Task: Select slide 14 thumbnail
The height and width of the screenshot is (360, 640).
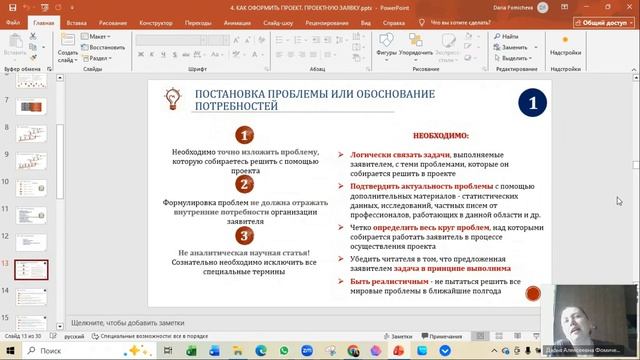Action: pyautogui.click(x=31, y=297)
